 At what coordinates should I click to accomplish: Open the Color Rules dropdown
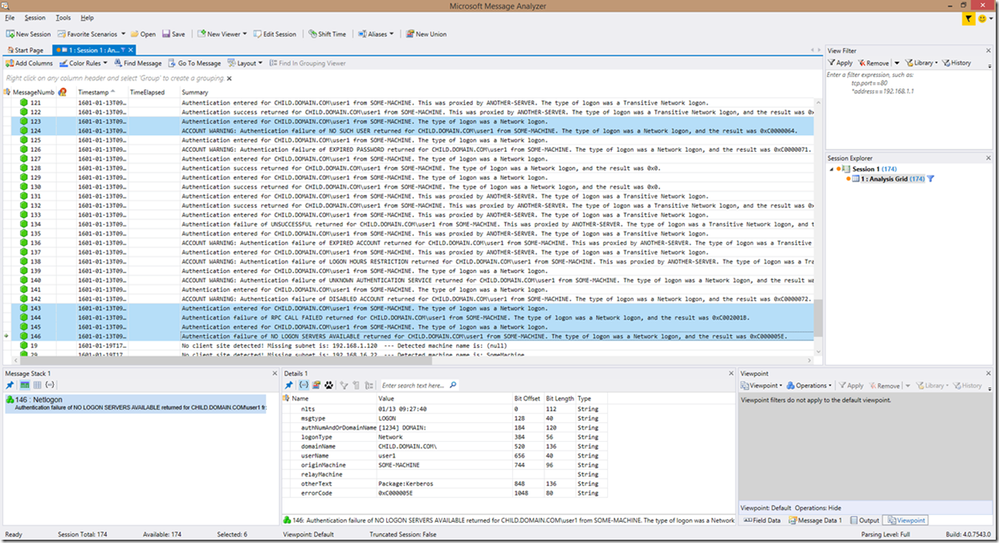83,63
